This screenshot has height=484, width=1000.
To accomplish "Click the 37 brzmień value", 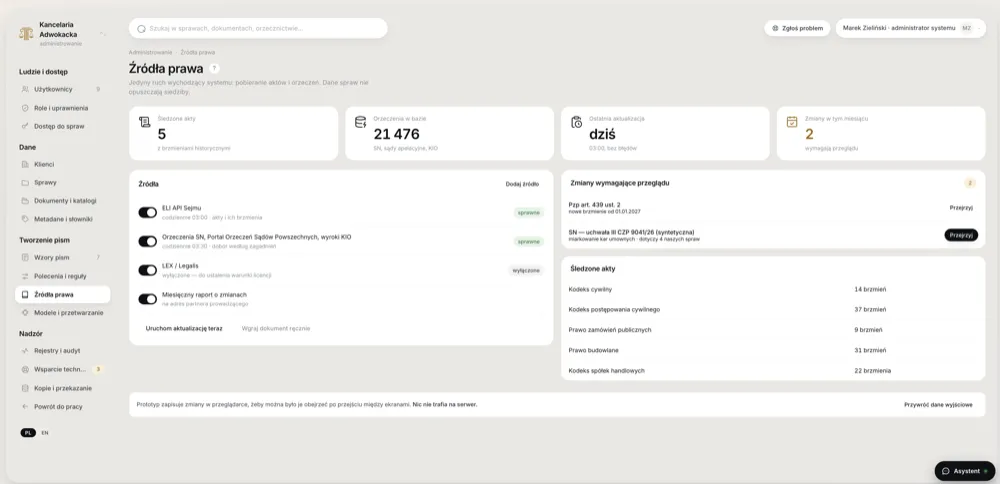I will click(x=870, y=310).
